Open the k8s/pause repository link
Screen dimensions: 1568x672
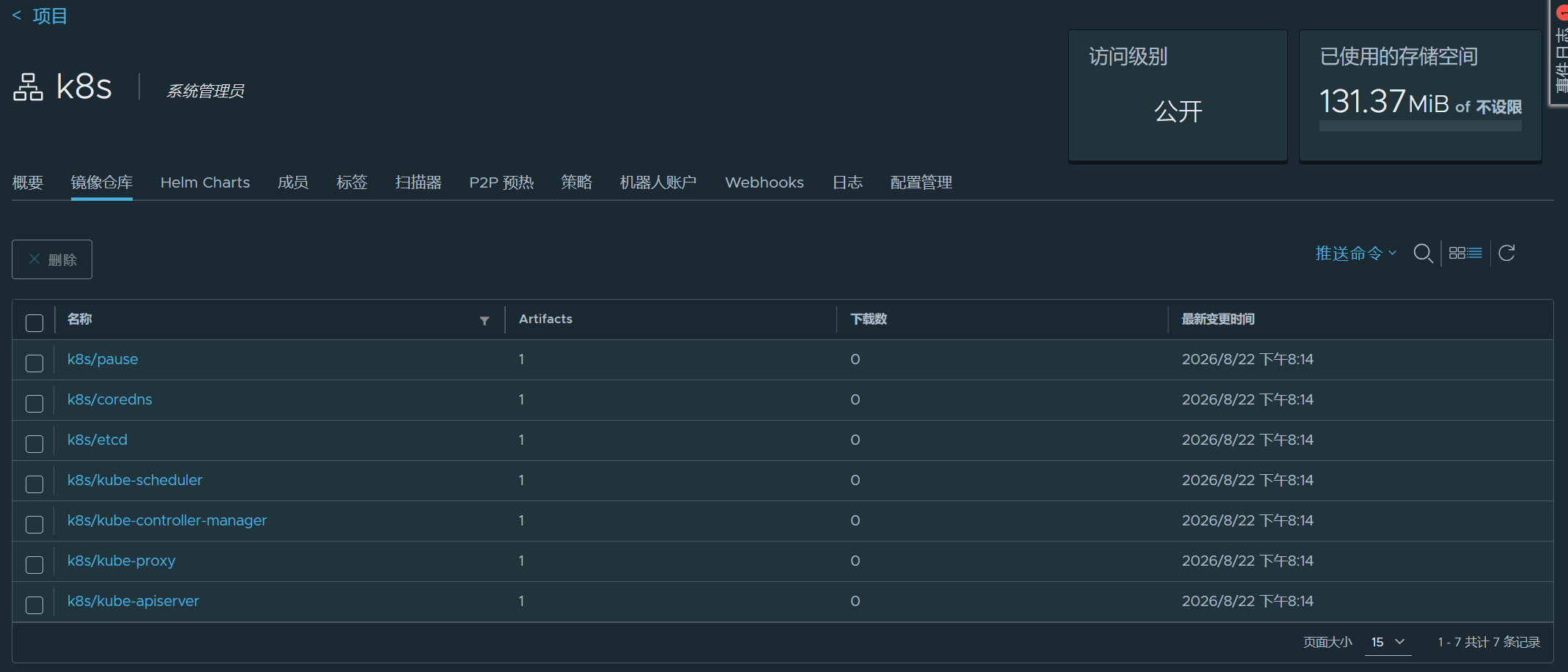(103, 359)
